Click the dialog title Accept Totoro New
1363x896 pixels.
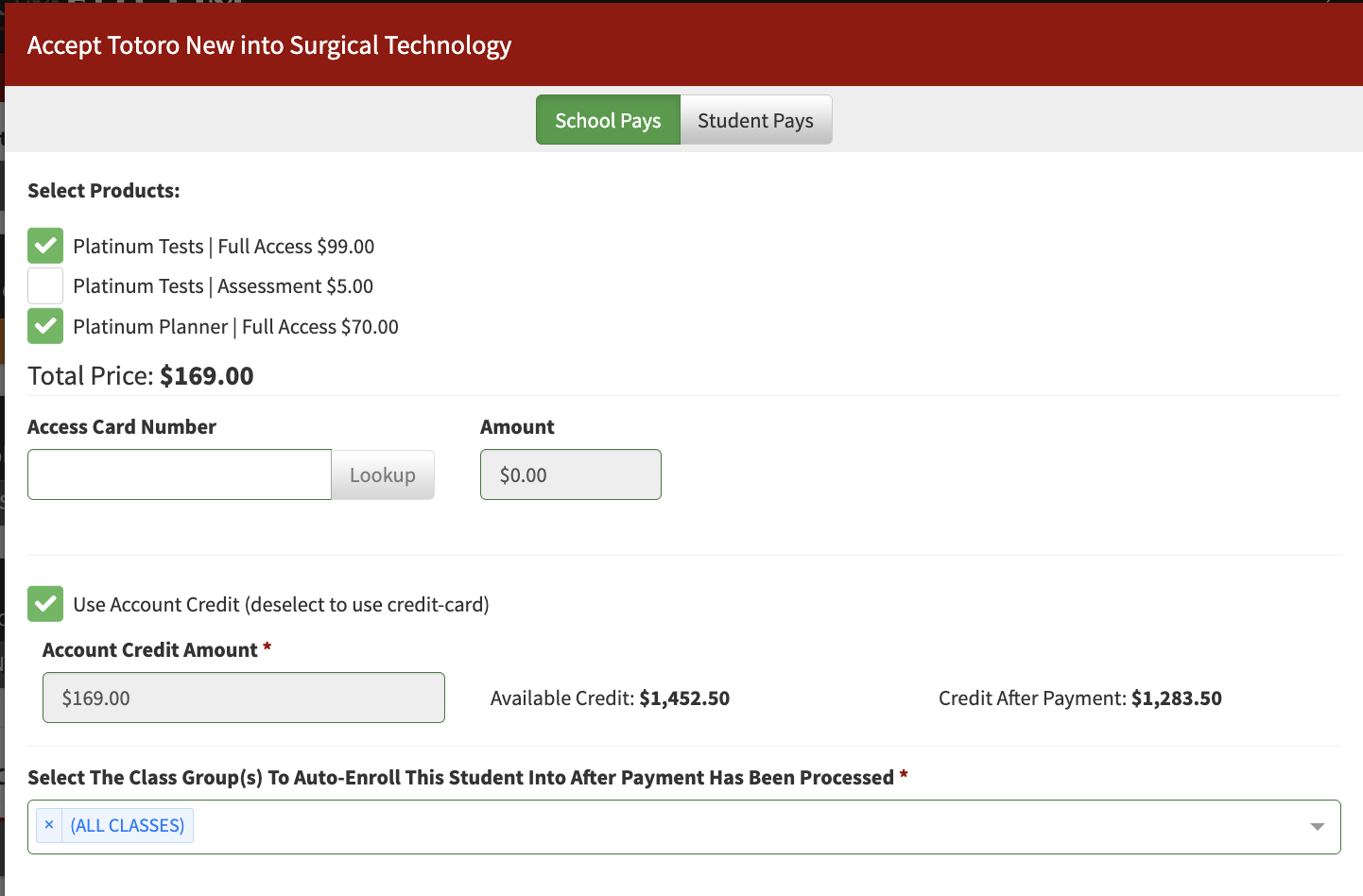pyautogui.click(x=269, y=45)
